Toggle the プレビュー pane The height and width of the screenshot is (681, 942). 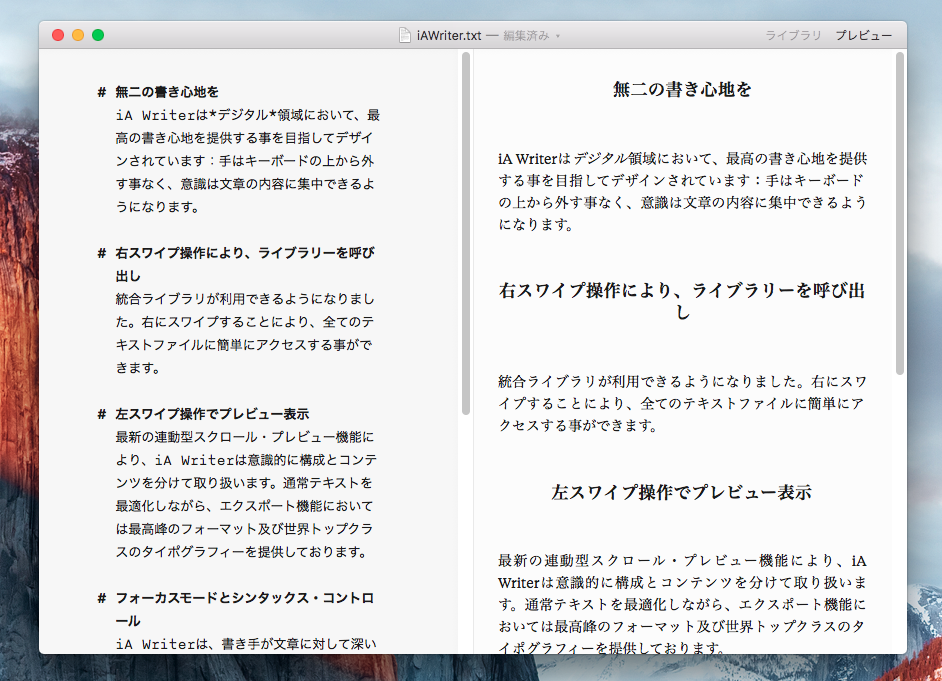864,35
